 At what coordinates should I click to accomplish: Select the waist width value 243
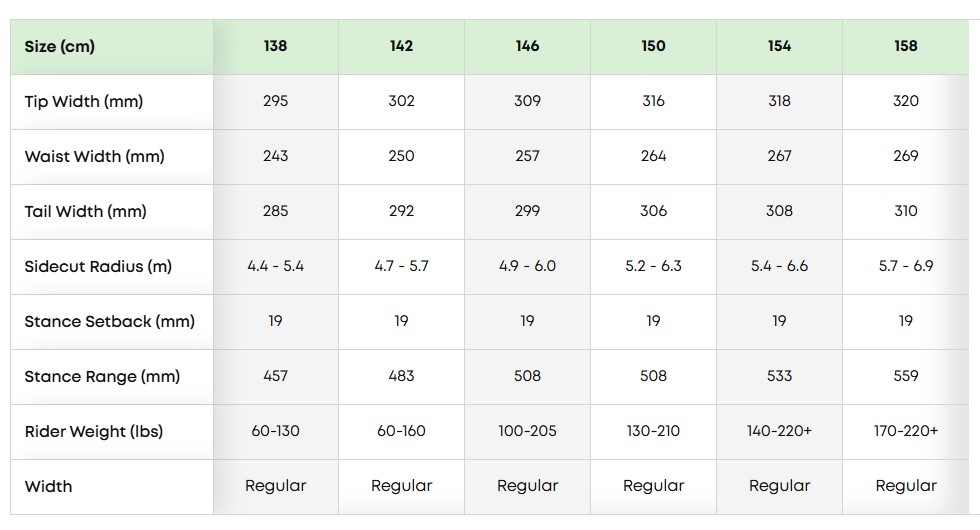[275, 156]
